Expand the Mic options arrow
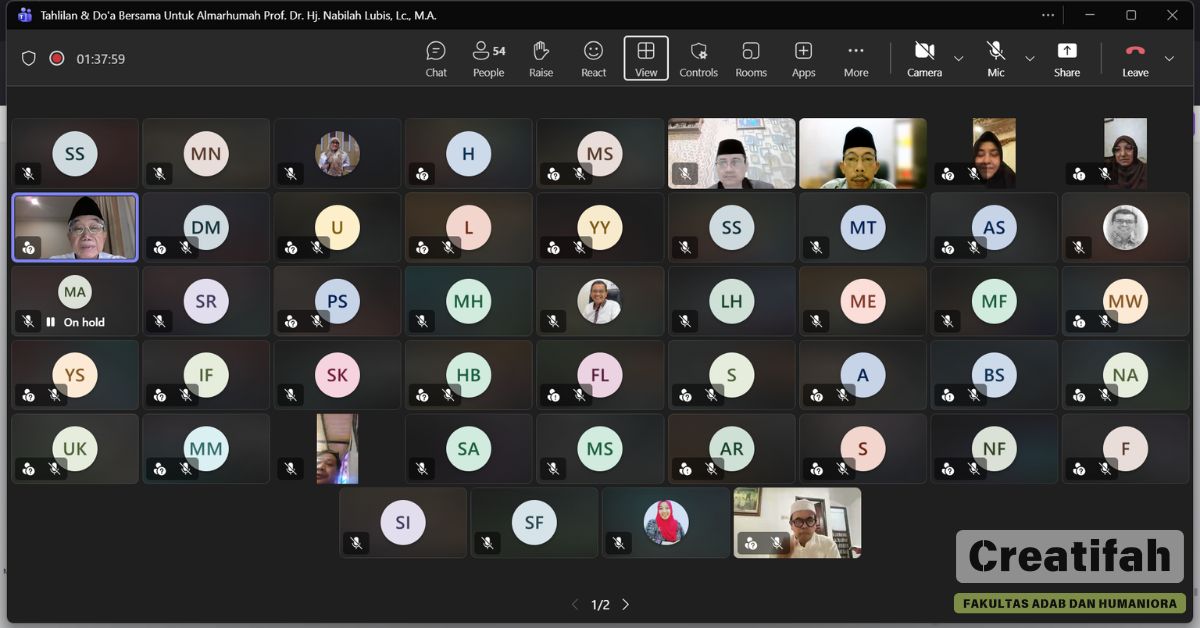The height and width of the screenshot is (628, 1200). (x=1029, y=59)
